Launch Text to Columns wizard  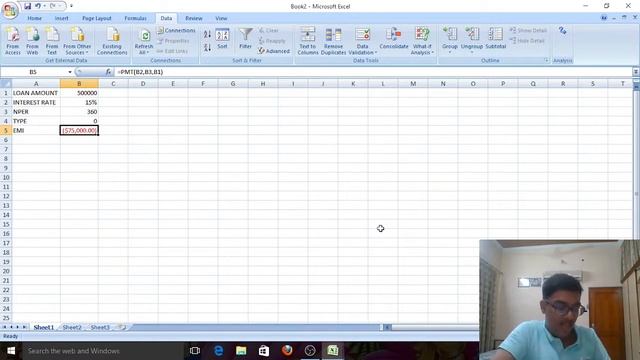click(308, 41)
